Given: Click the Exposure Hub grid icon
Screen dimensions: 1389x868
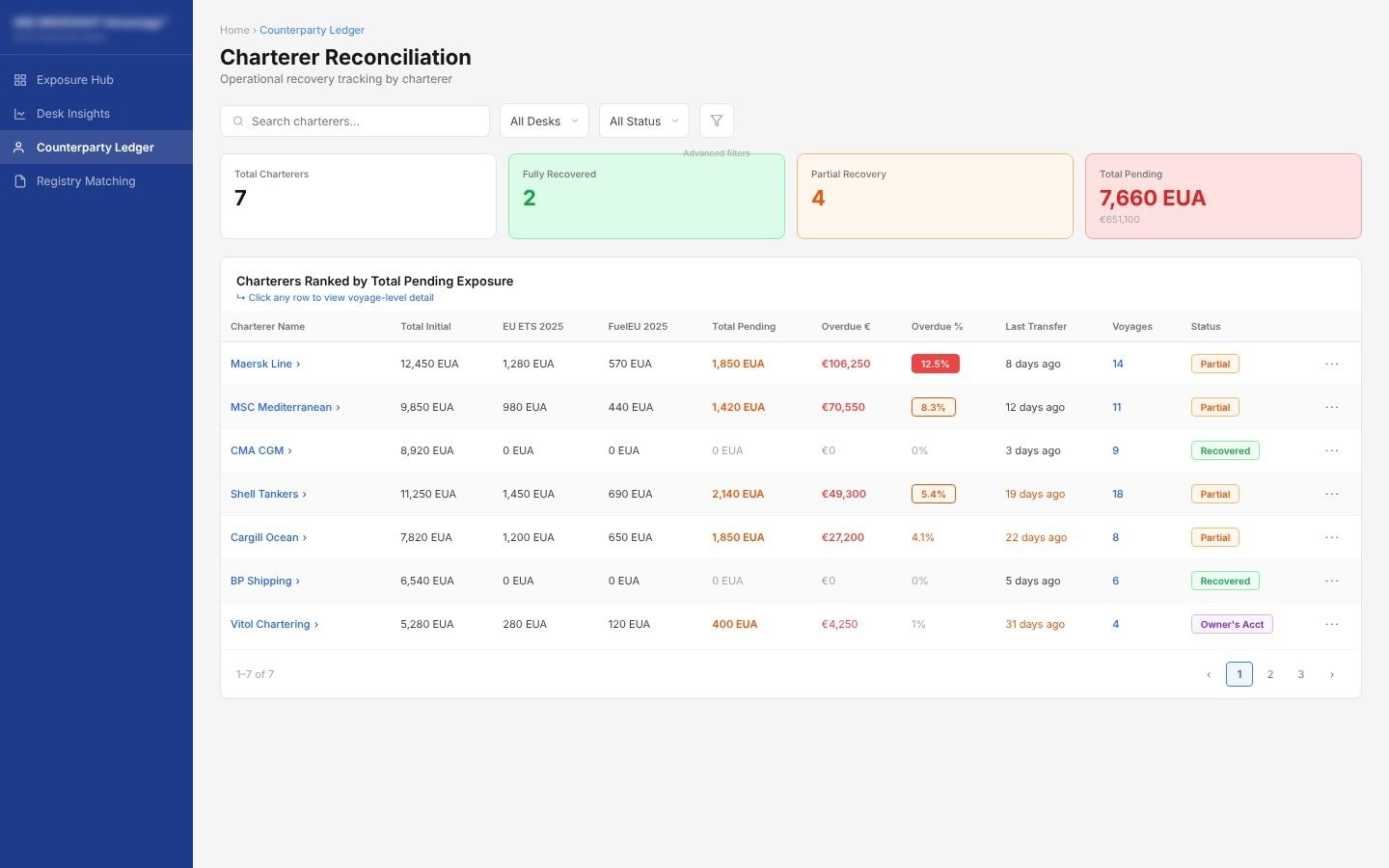Looking at the screenshot, I should pyautogui.click(x=20, y=80).
